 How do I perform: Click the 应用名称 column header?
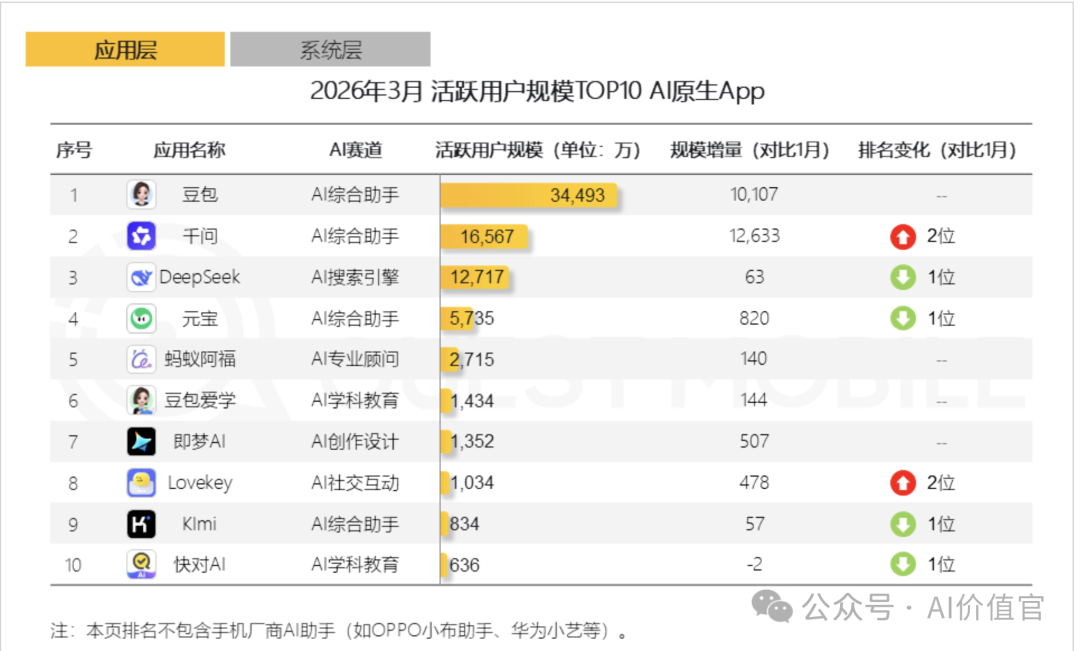pyautogui.click(x=189, y=149)
